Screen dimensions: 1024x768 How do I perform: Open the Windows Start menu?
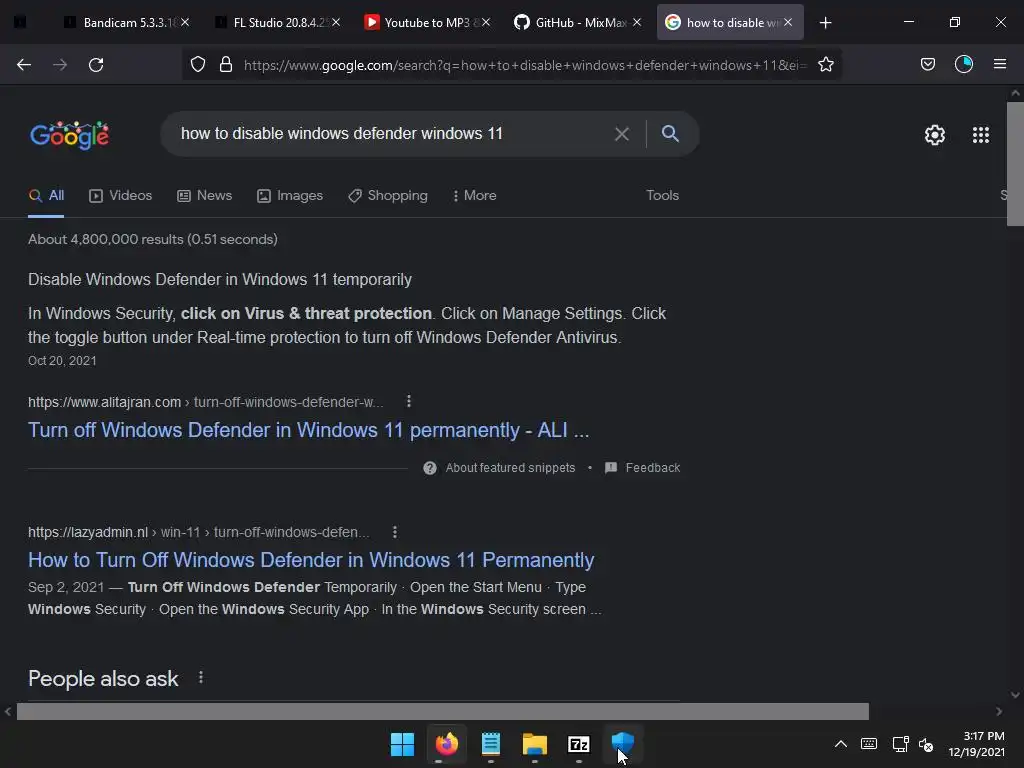pyautogui.click(x=402, y=744)
